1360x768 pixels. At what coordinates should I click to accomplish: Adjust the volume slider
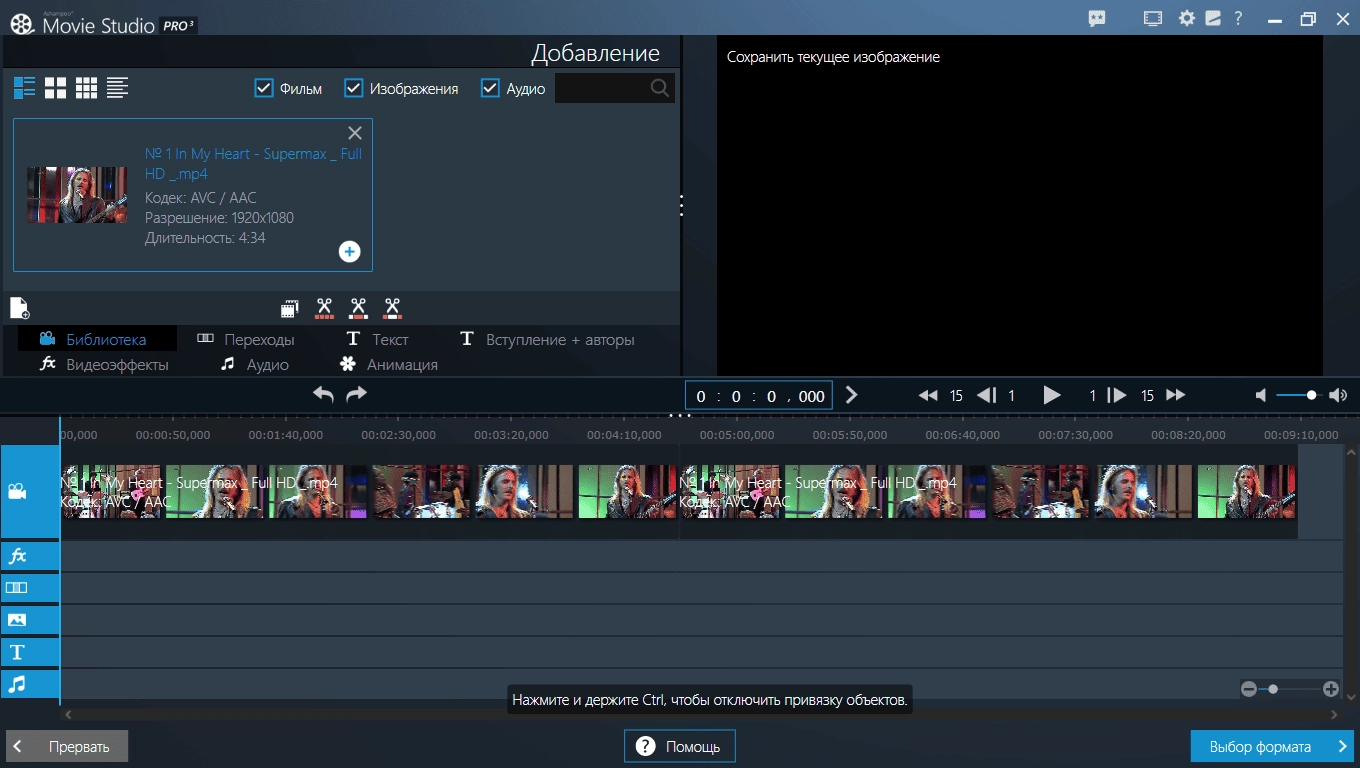click(x=1297, y=396)
